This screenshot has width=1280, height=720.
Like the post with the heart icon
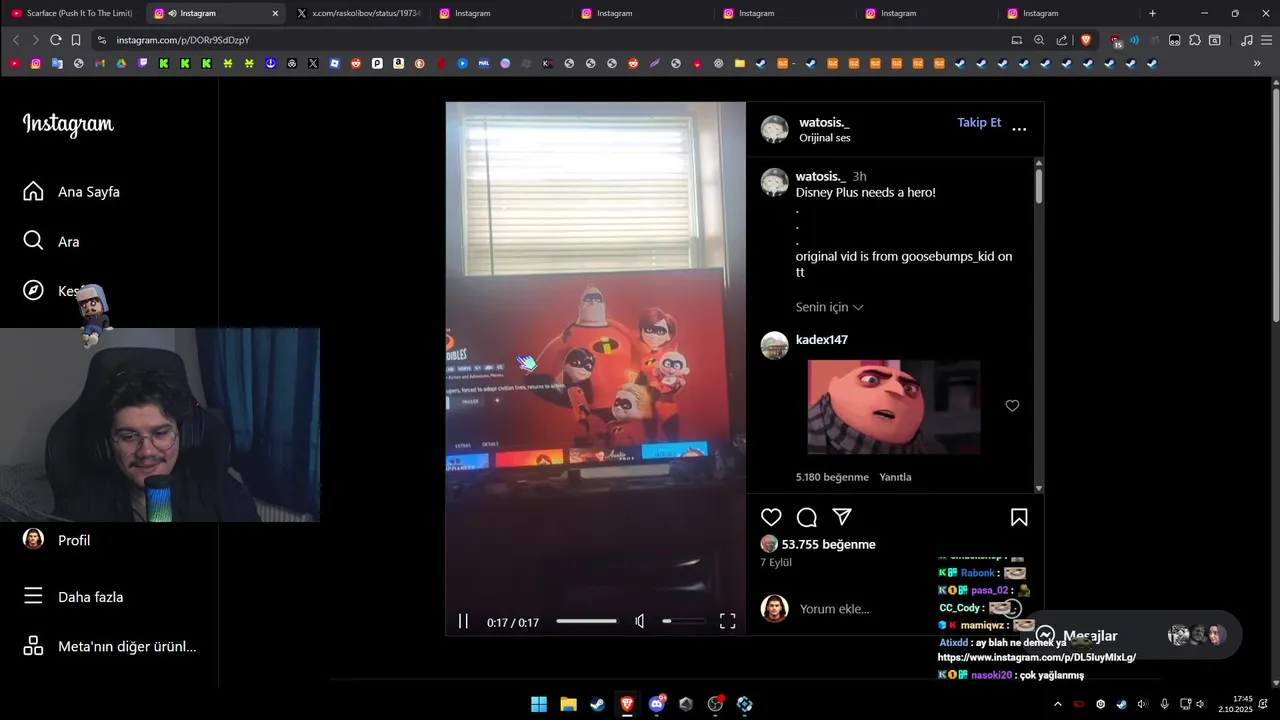point(771,517)
